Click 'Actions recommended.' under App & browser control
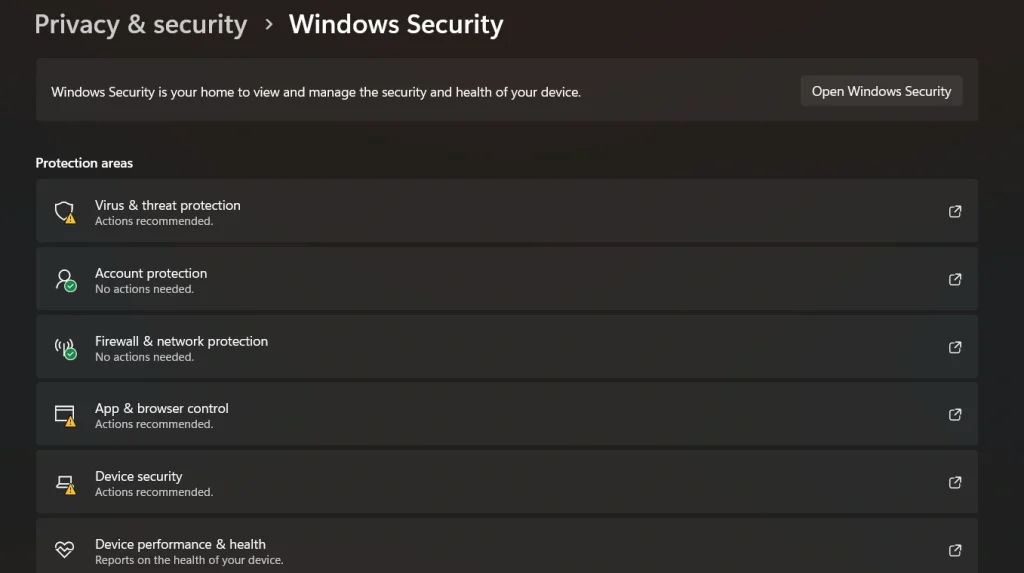 (154, 425)
